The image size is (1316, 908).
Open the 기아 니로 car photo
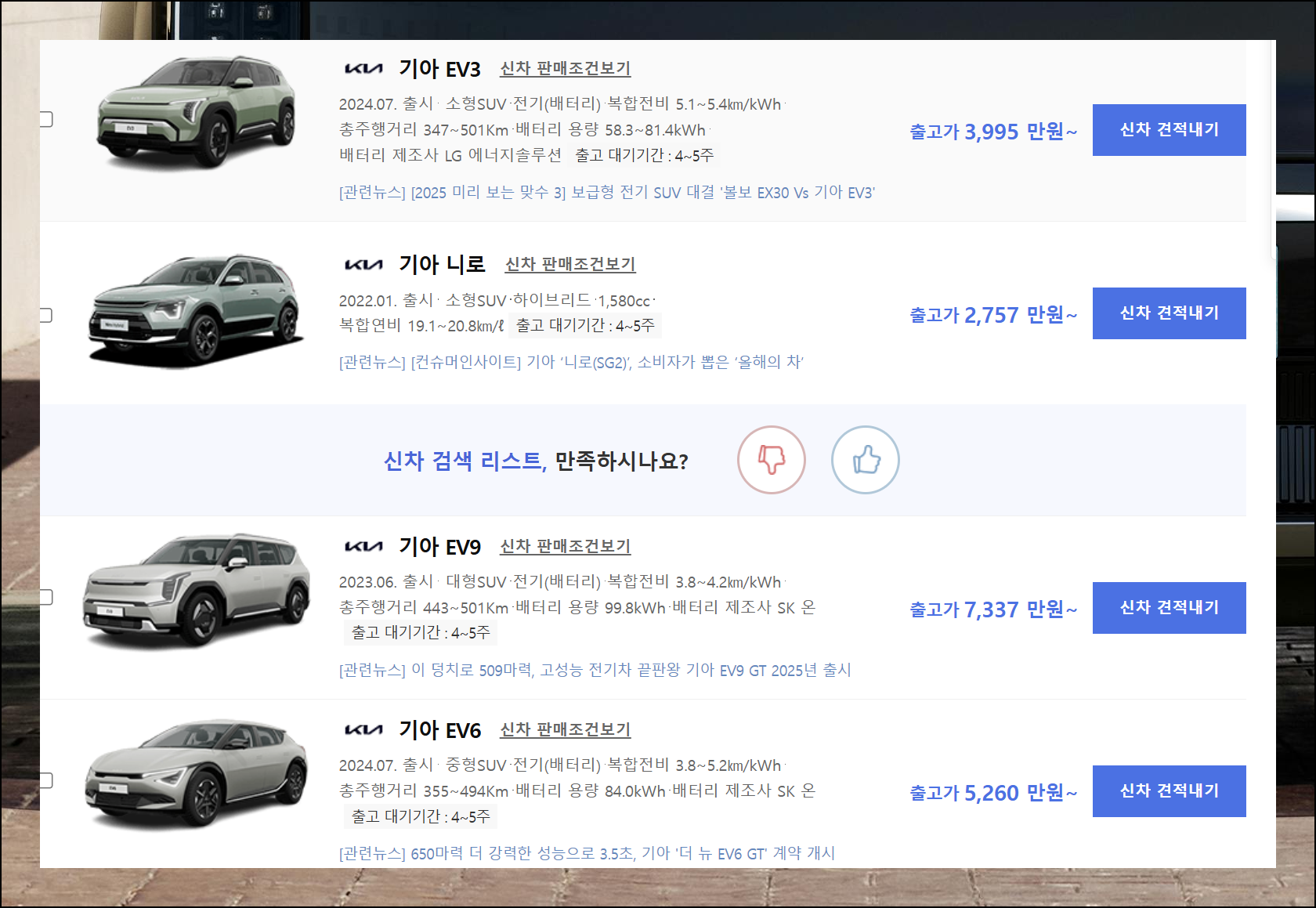196,310
